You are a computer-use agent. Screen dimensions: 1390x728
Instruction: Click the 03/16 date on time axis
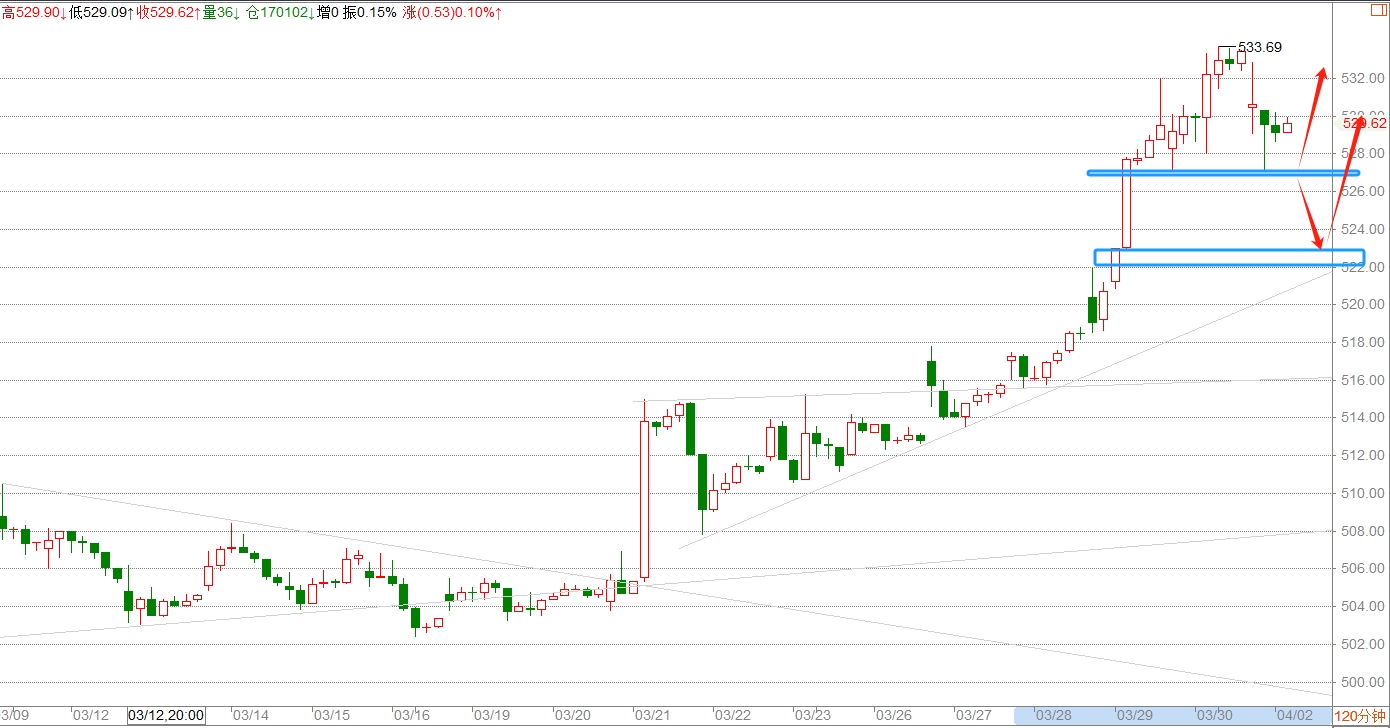point(411,716)
